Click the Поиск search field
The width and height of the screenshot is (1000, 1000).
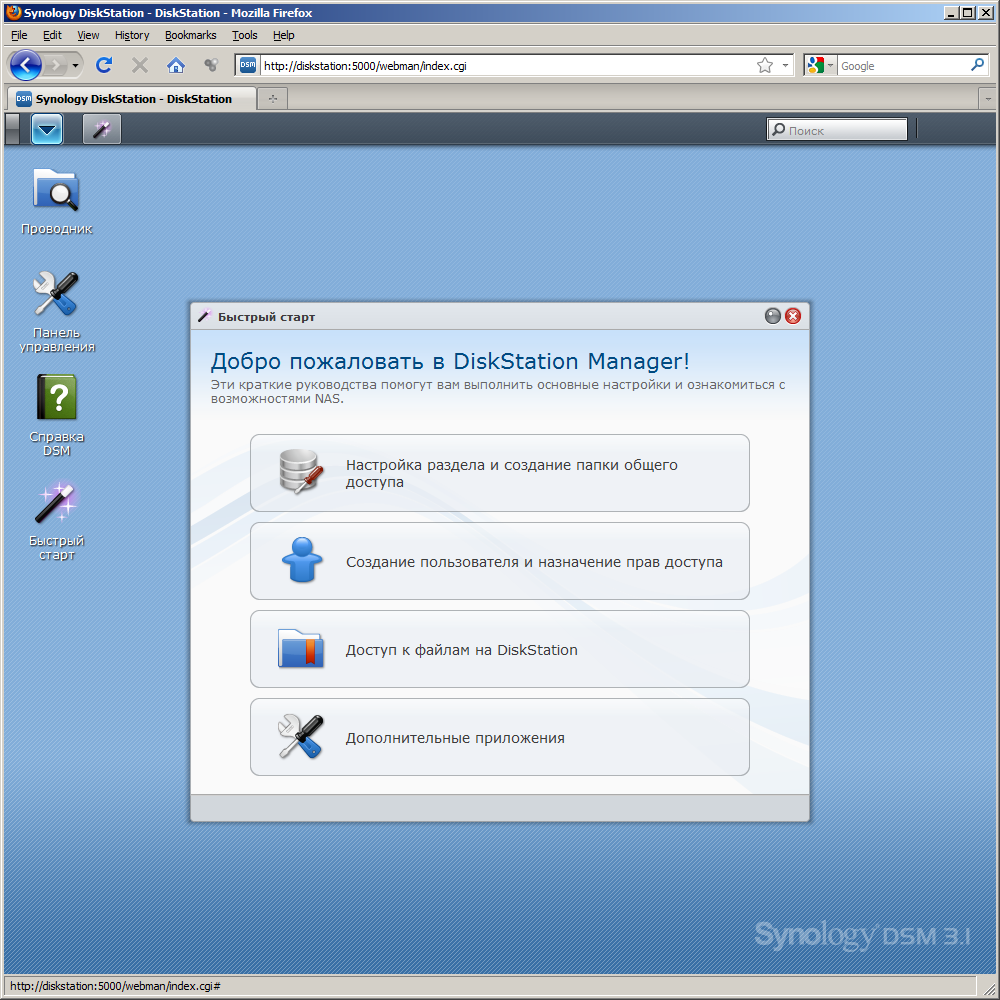[x=837, y=129]
